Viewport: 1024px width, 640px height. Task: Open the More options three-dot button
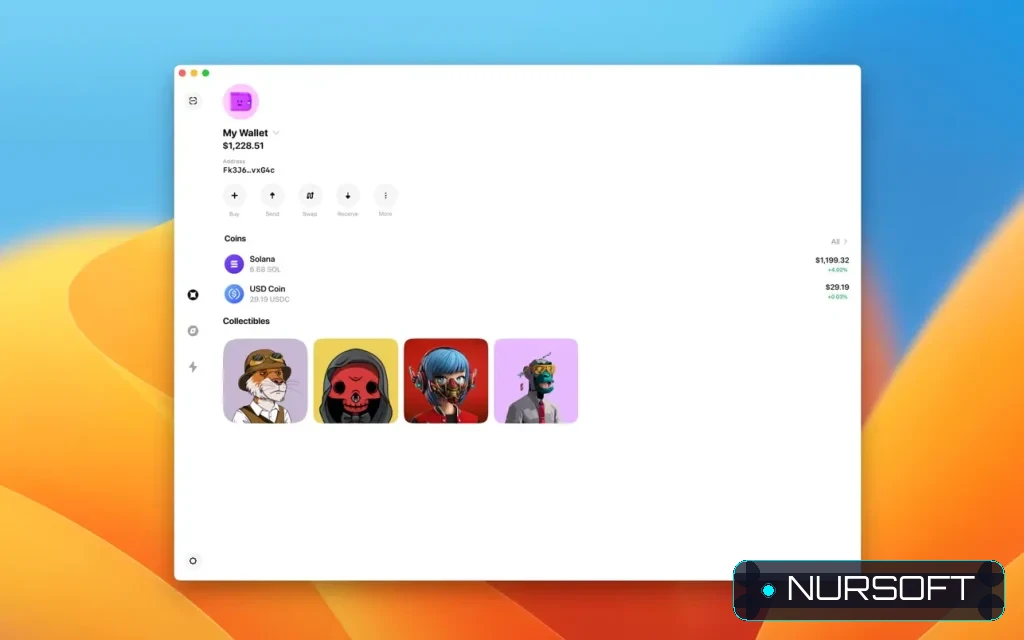(386, 195)
